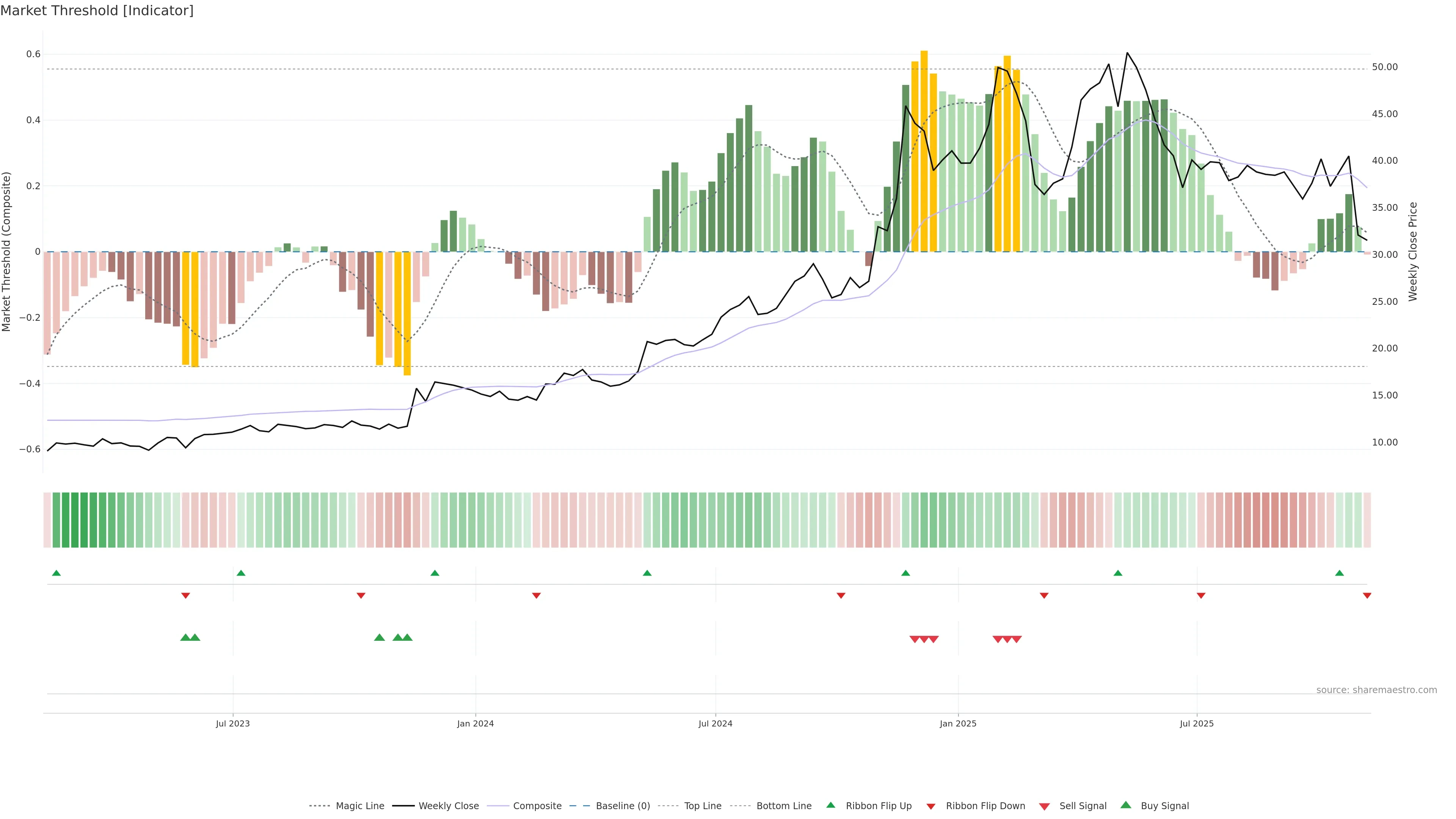Click the Market Threshold [Indicator] title
This screenshot has height=819, width=1456.
point(97,11)
